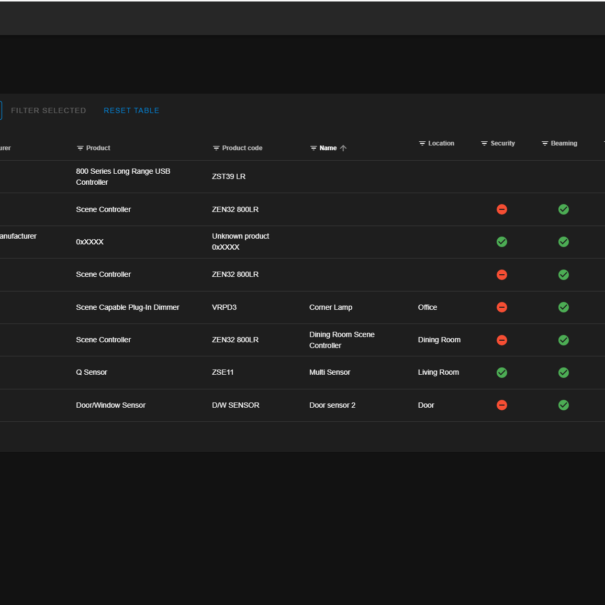605x605 pixels.
Task: Select the Q Sensor product row
Action: (x=91, y=372)
